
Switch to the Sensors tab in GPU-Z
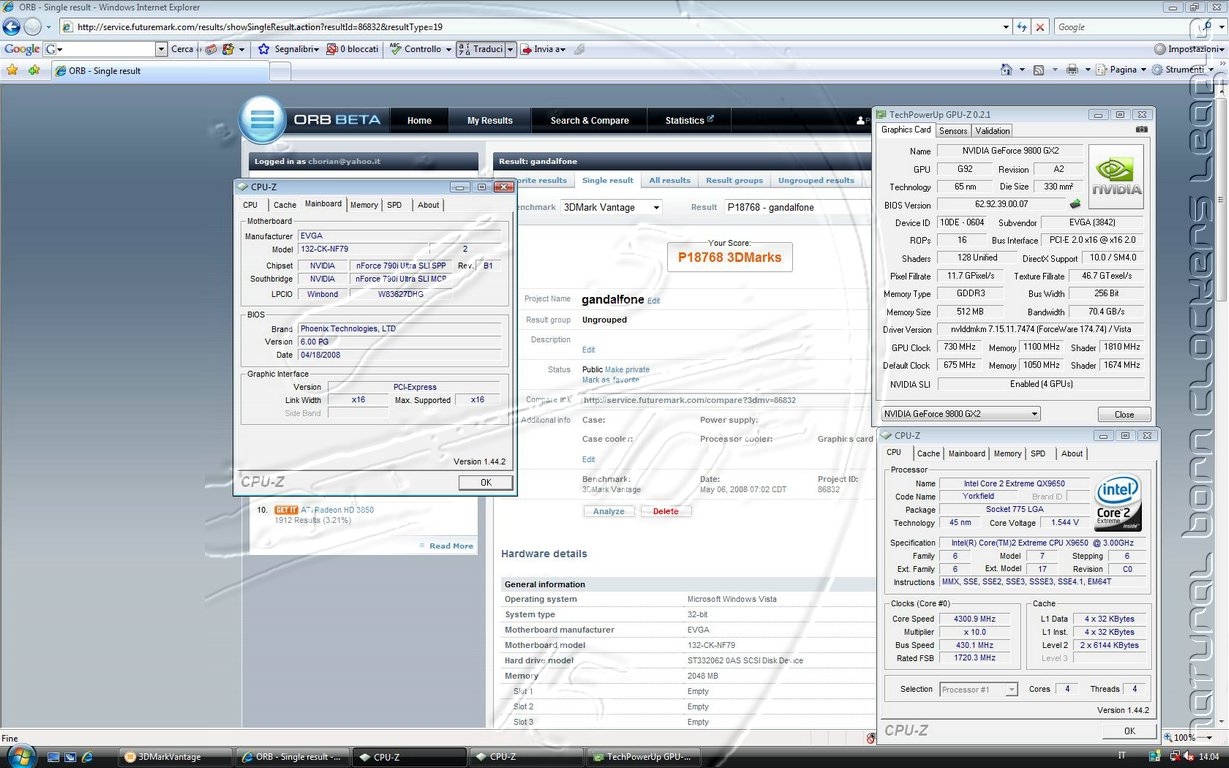[x=953, y=131]
